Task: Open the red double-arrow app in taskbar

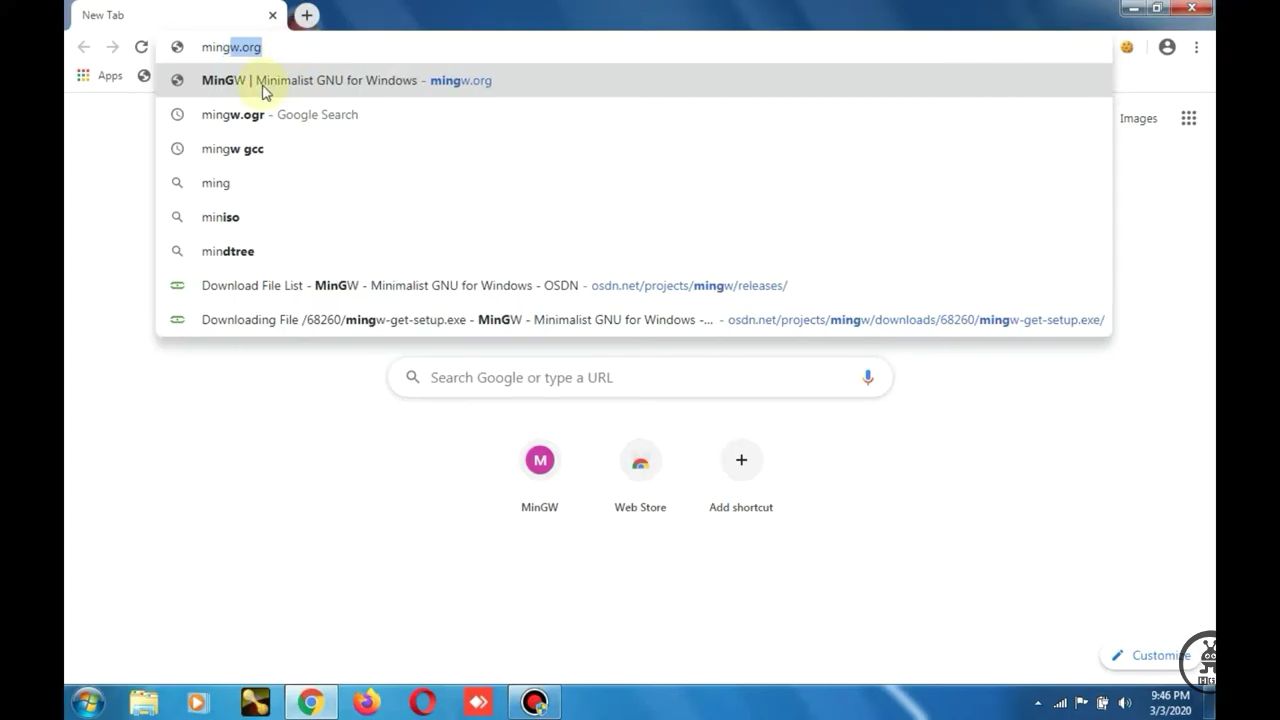Action: point(478,702)
